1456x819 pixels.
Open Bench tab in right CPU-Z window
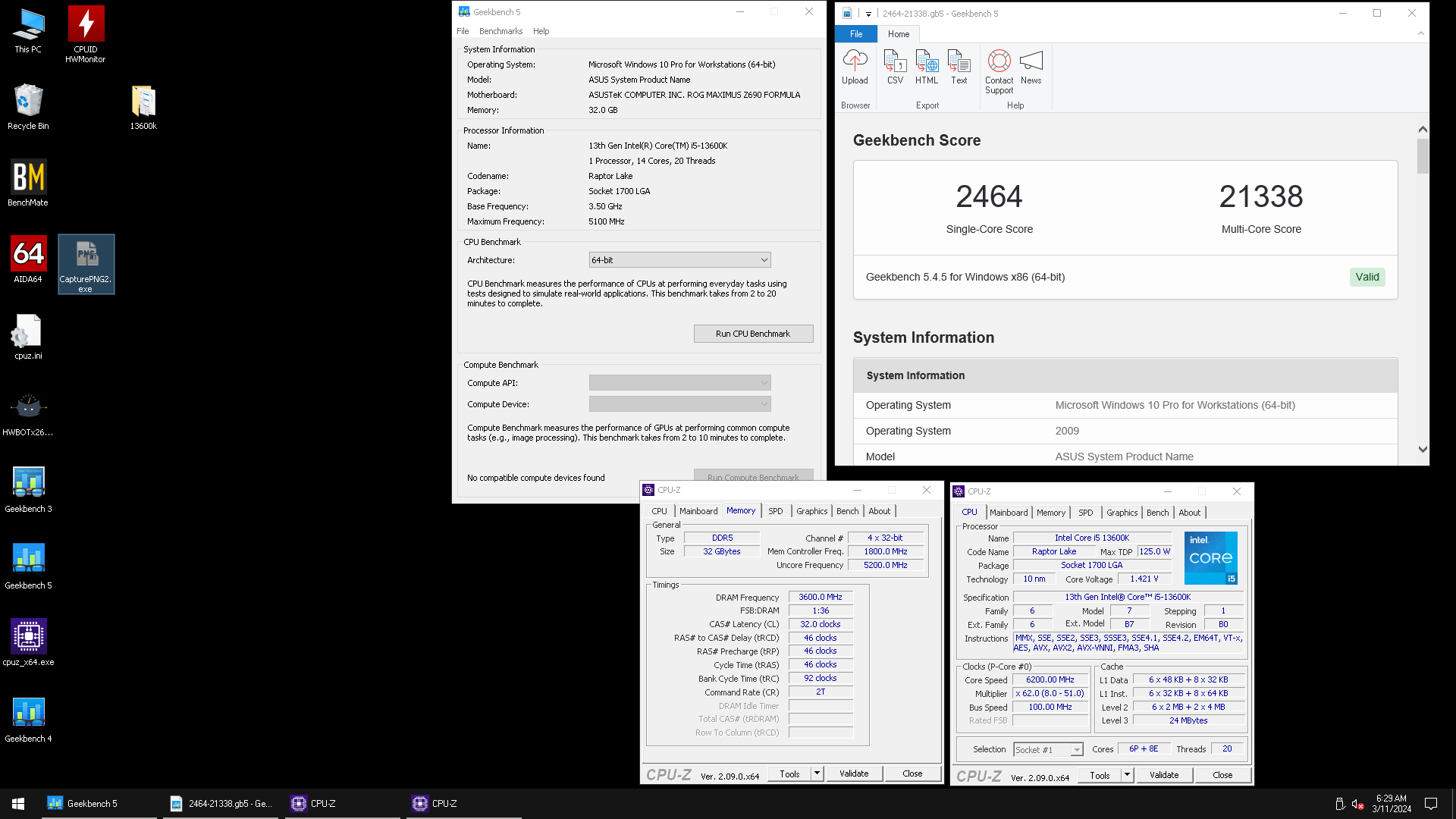[1157, 513]
